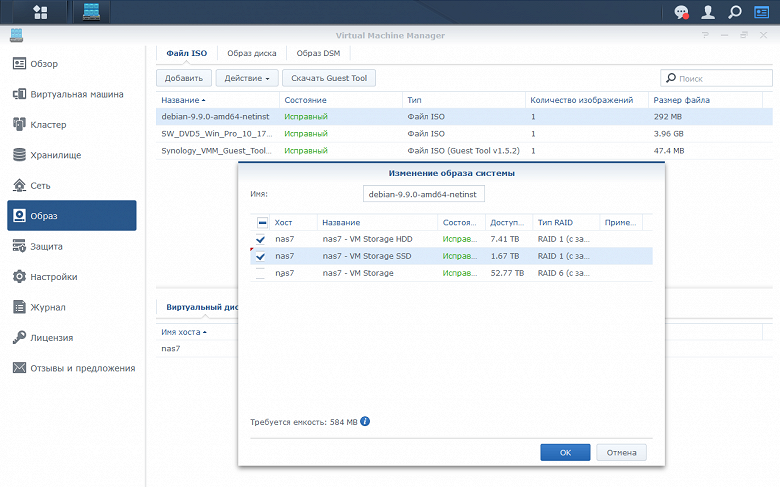Click the Отмена button
780x487 pixels.
621,453
